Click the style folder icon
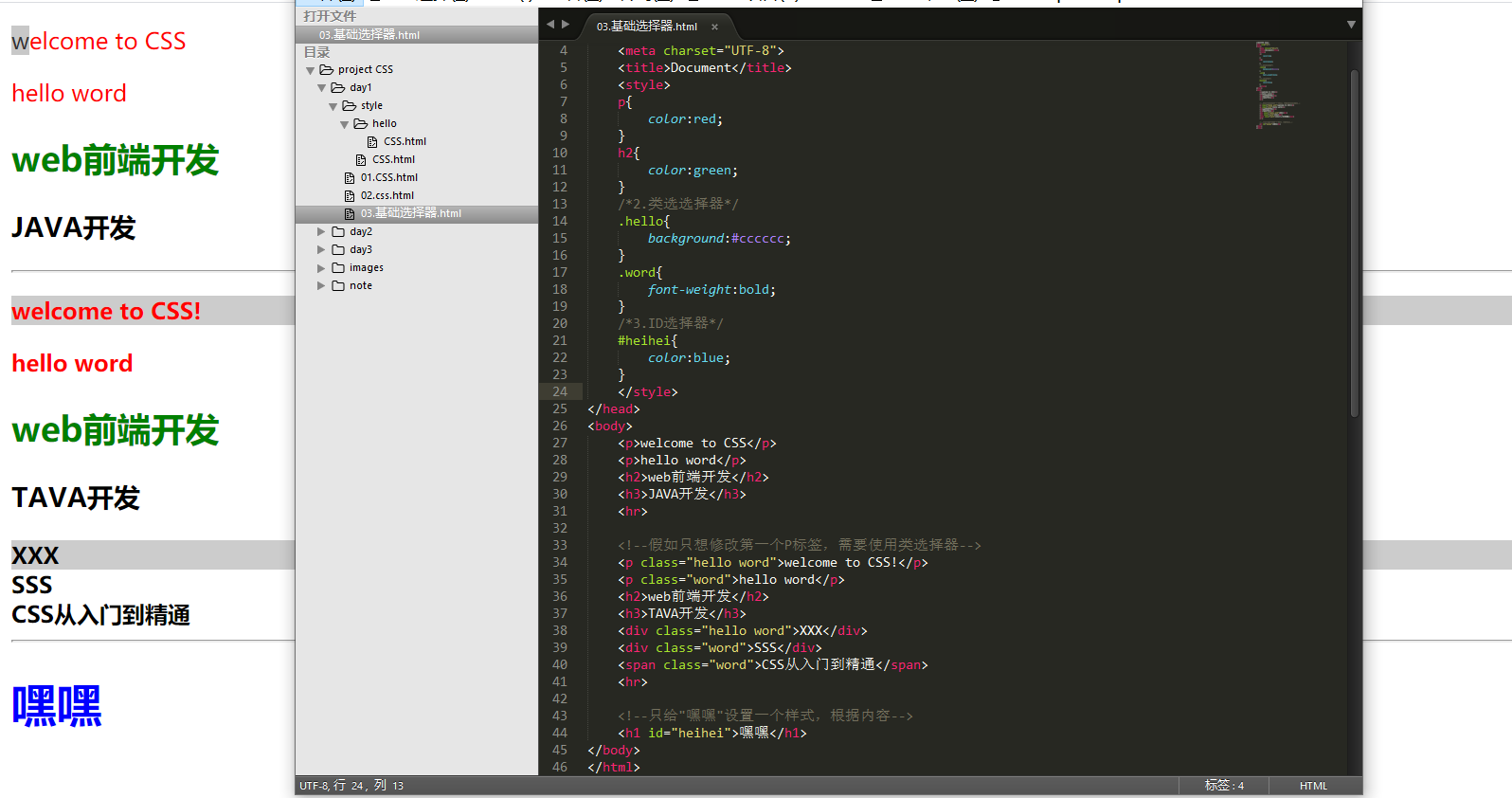This screenshot has height=798, width=1512. (350, 105)
